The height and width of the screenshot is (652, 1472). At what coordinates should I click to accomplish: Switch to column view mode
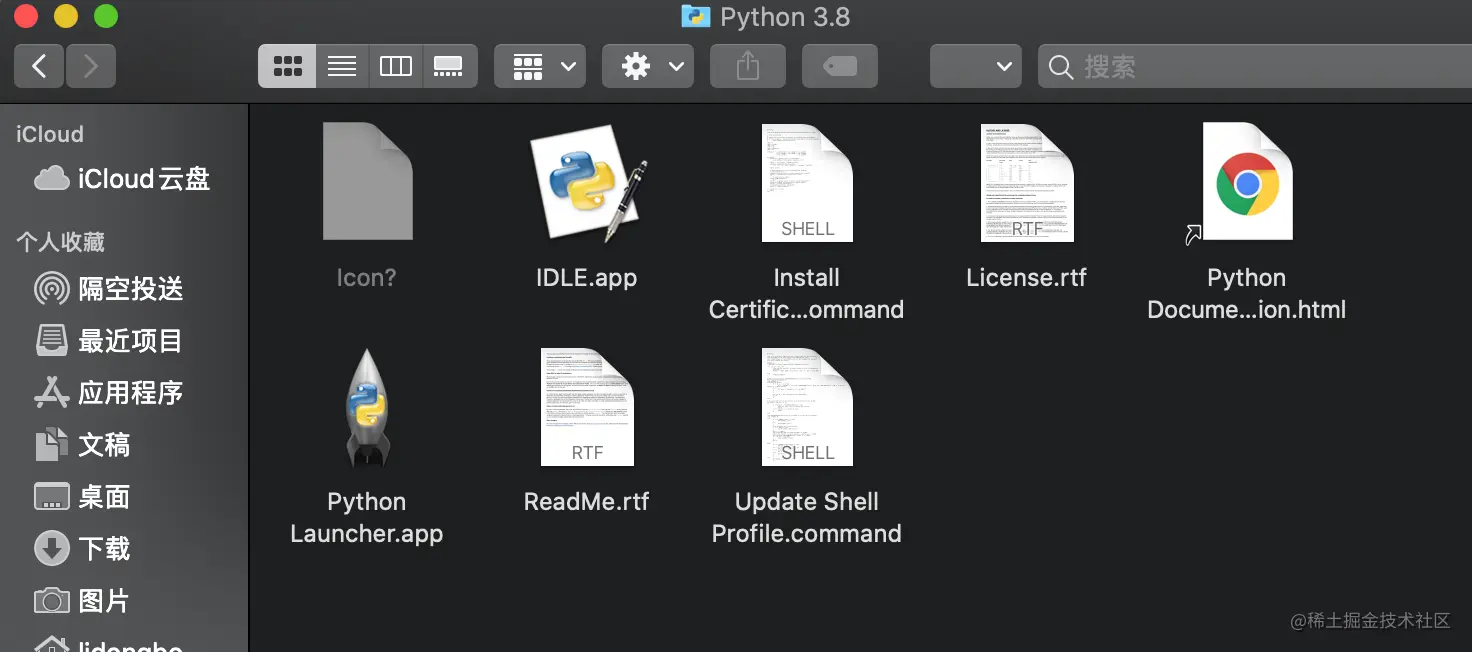(x=396, y=66)
